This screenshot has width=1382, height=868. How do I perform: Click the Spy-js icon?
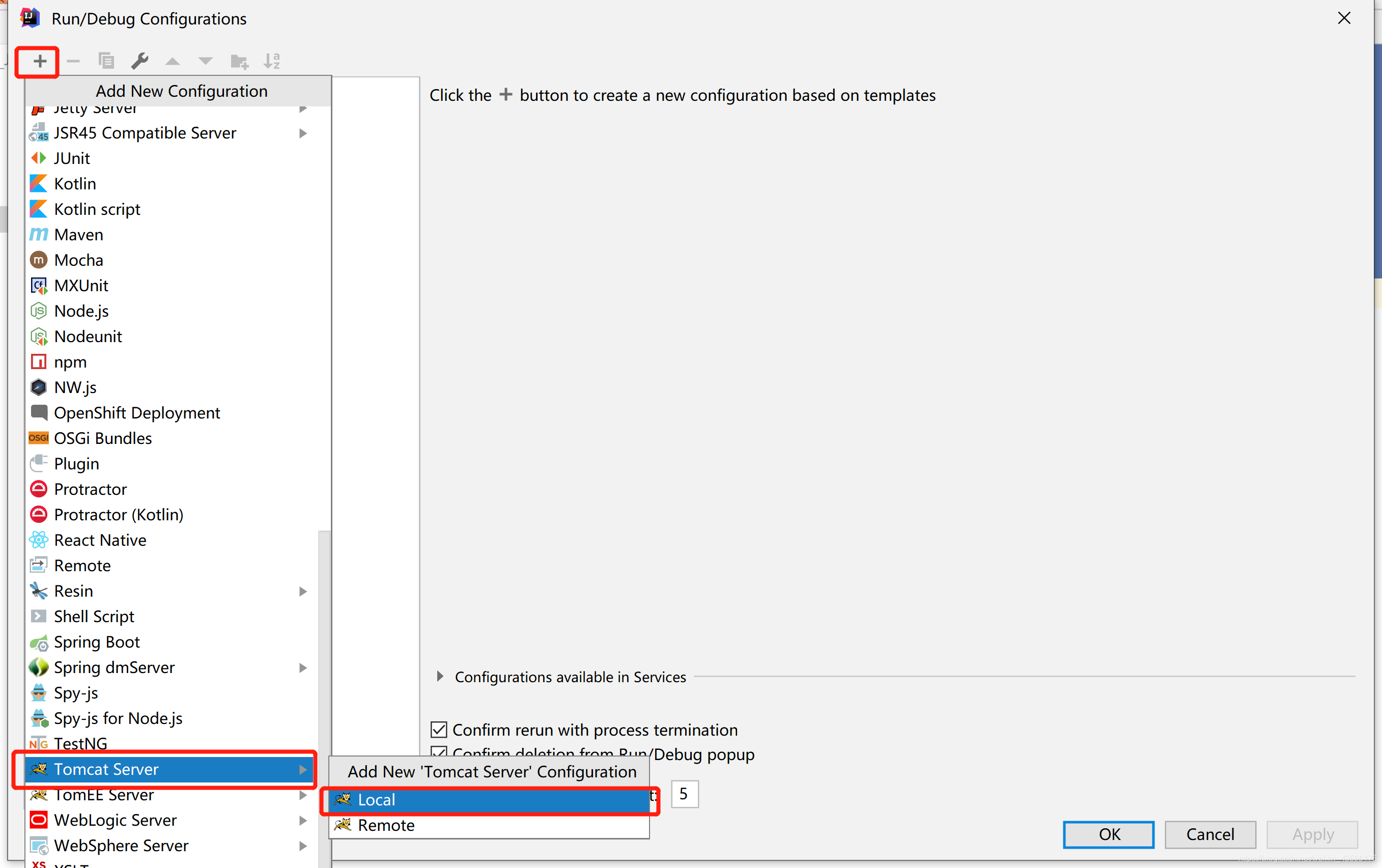pyautogui.click(x=39, y=693)
